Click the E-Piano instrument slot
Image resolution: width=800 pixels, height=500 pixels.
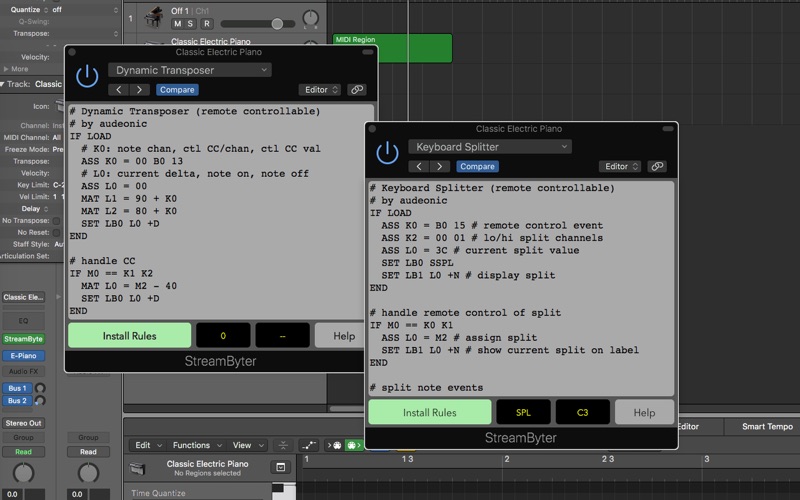23,356
